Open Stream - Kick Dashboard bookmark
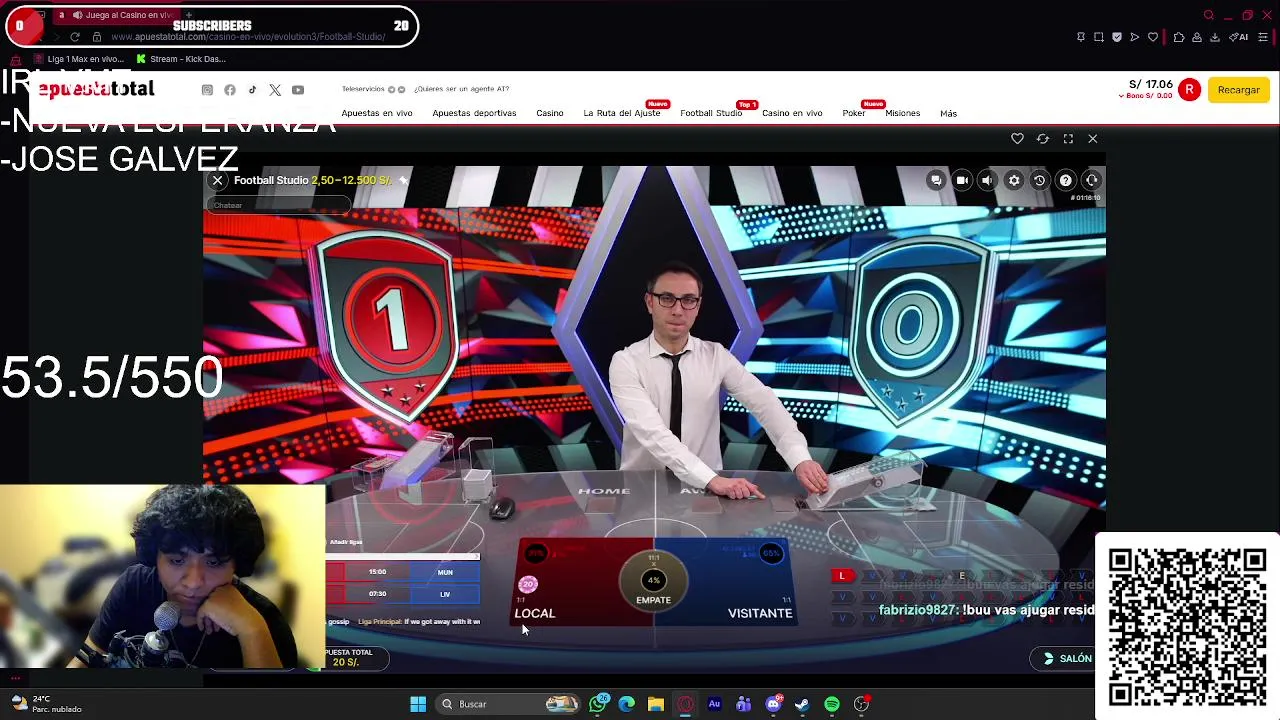This screenshot has width=1280, height=720. (181, 59)
